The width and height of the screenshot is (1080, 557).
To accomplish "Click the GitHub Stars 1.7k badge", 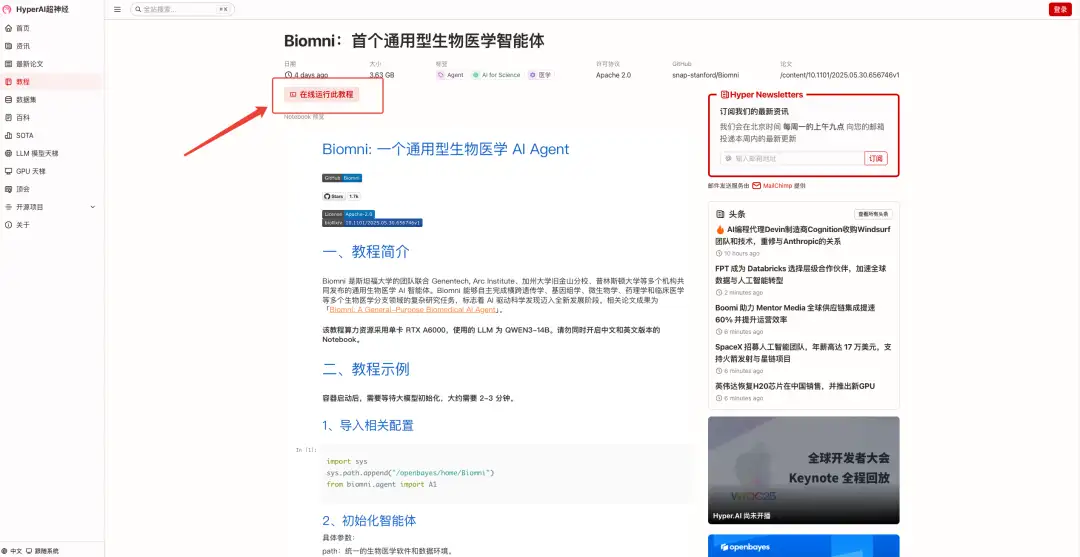I will pyautogui.click(x=341, y=196).
